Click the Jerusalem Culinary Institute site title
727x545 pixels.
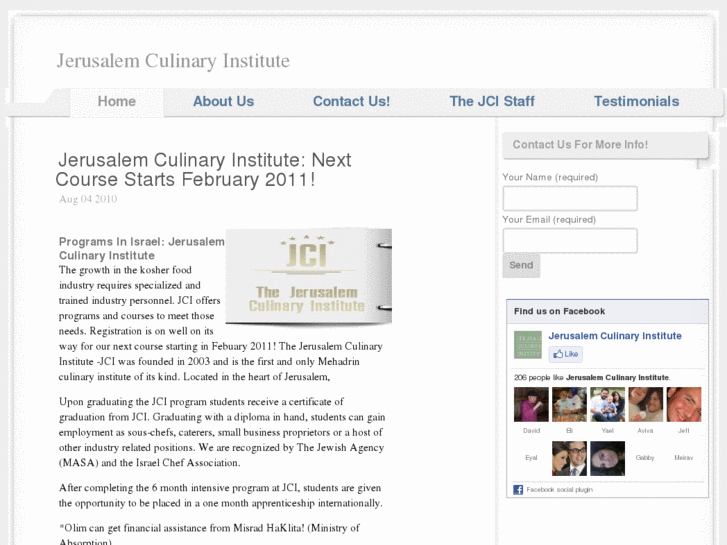tap(173, 61)
